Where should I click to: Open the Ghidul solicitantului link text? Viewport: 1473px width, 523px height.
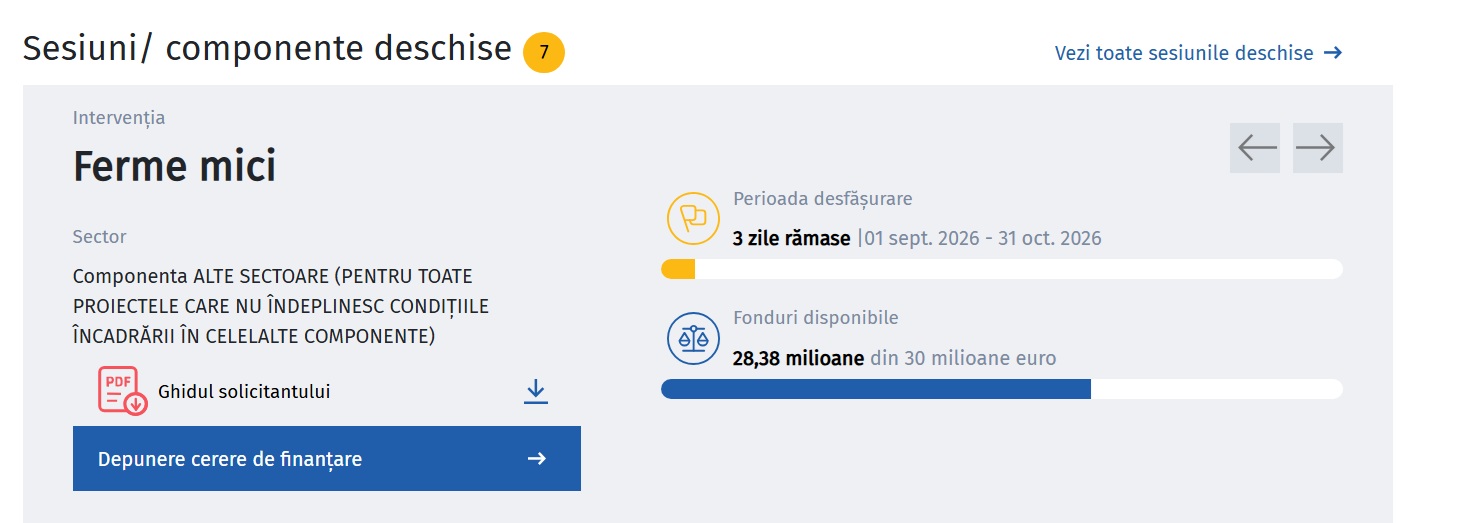(x=244, y=392)
